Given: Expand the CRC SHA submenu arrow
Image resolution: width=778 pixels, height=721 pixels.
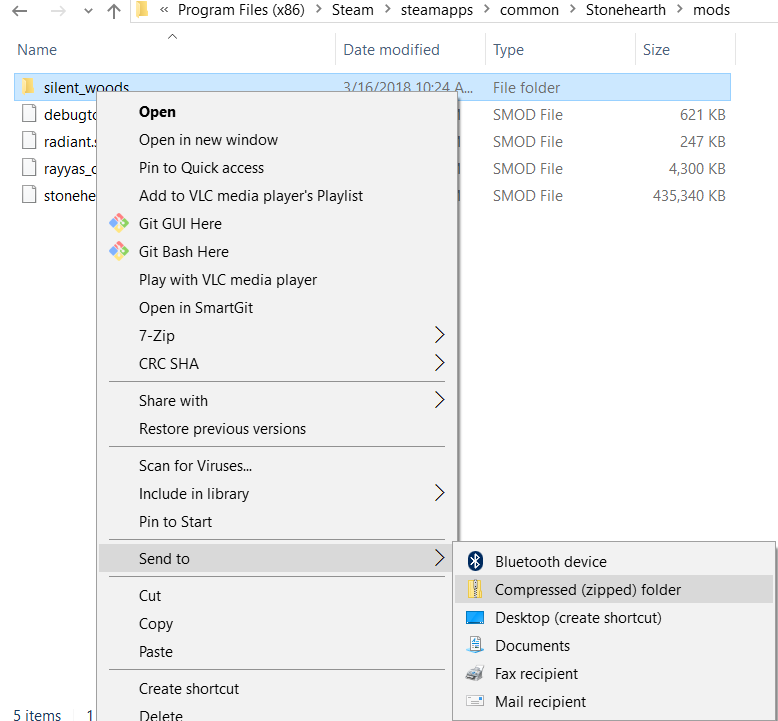Looking at the screenshot, I should (439, 363).
